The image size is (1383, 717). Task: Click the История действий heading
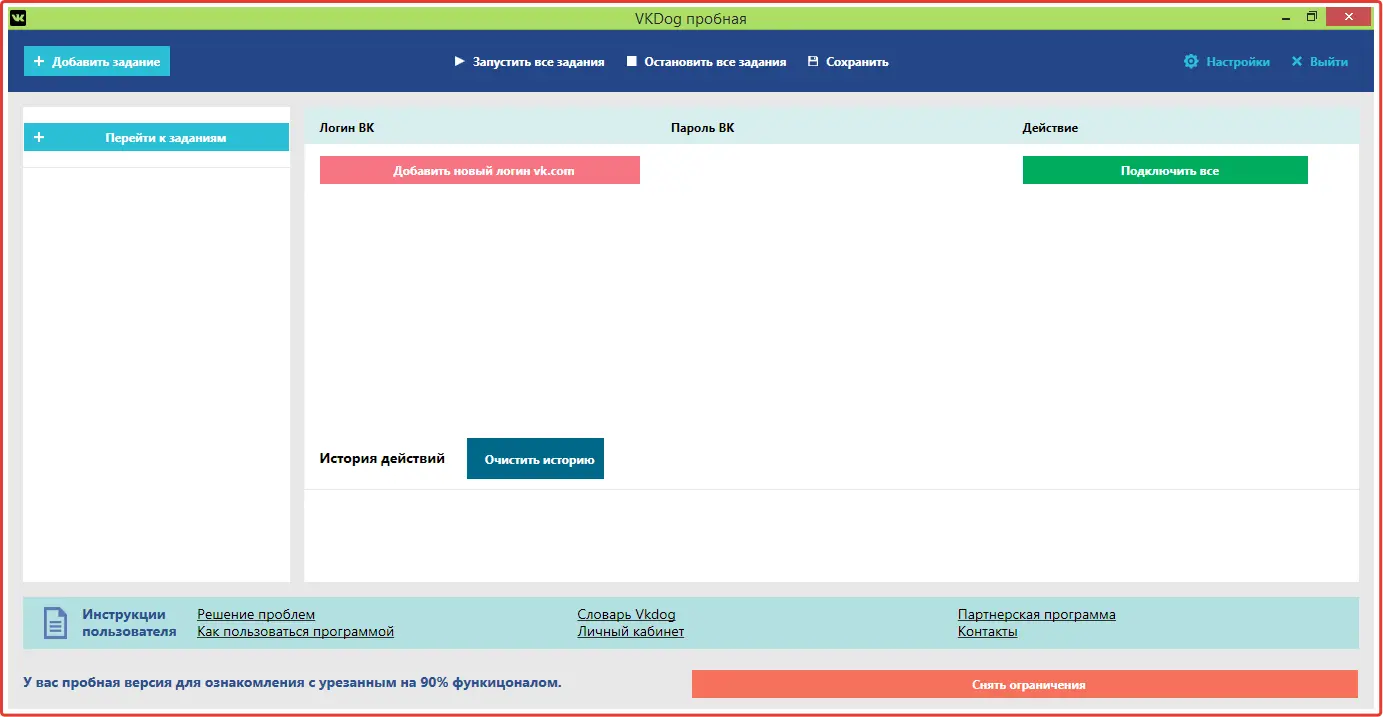(382, 459)
